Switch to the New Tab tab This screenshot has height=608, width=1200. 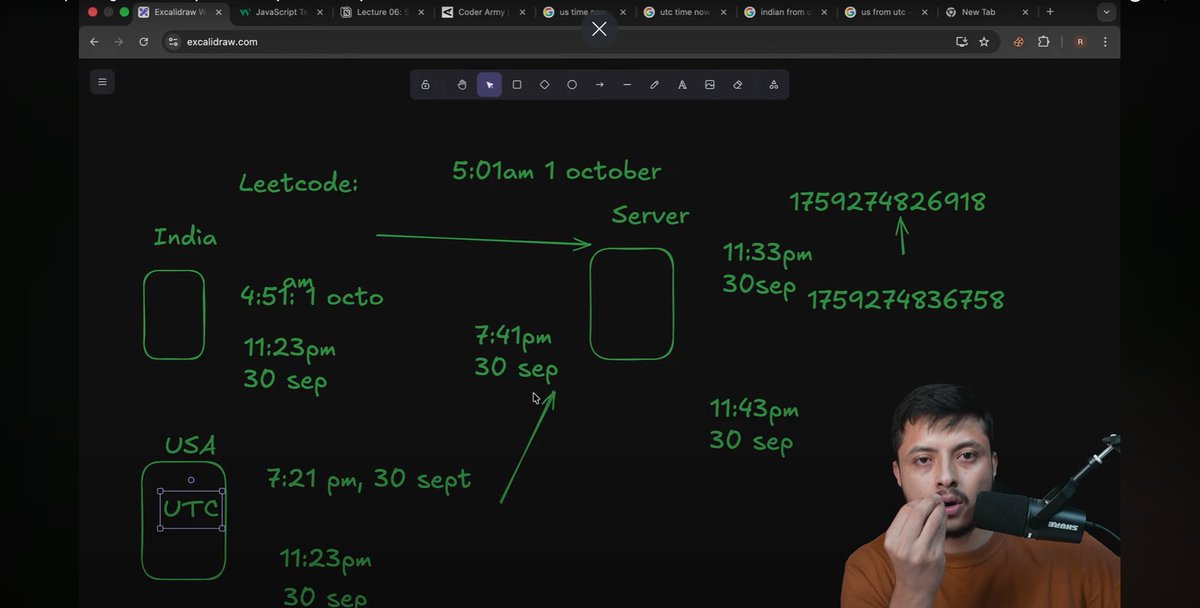(x=985, y=12)
